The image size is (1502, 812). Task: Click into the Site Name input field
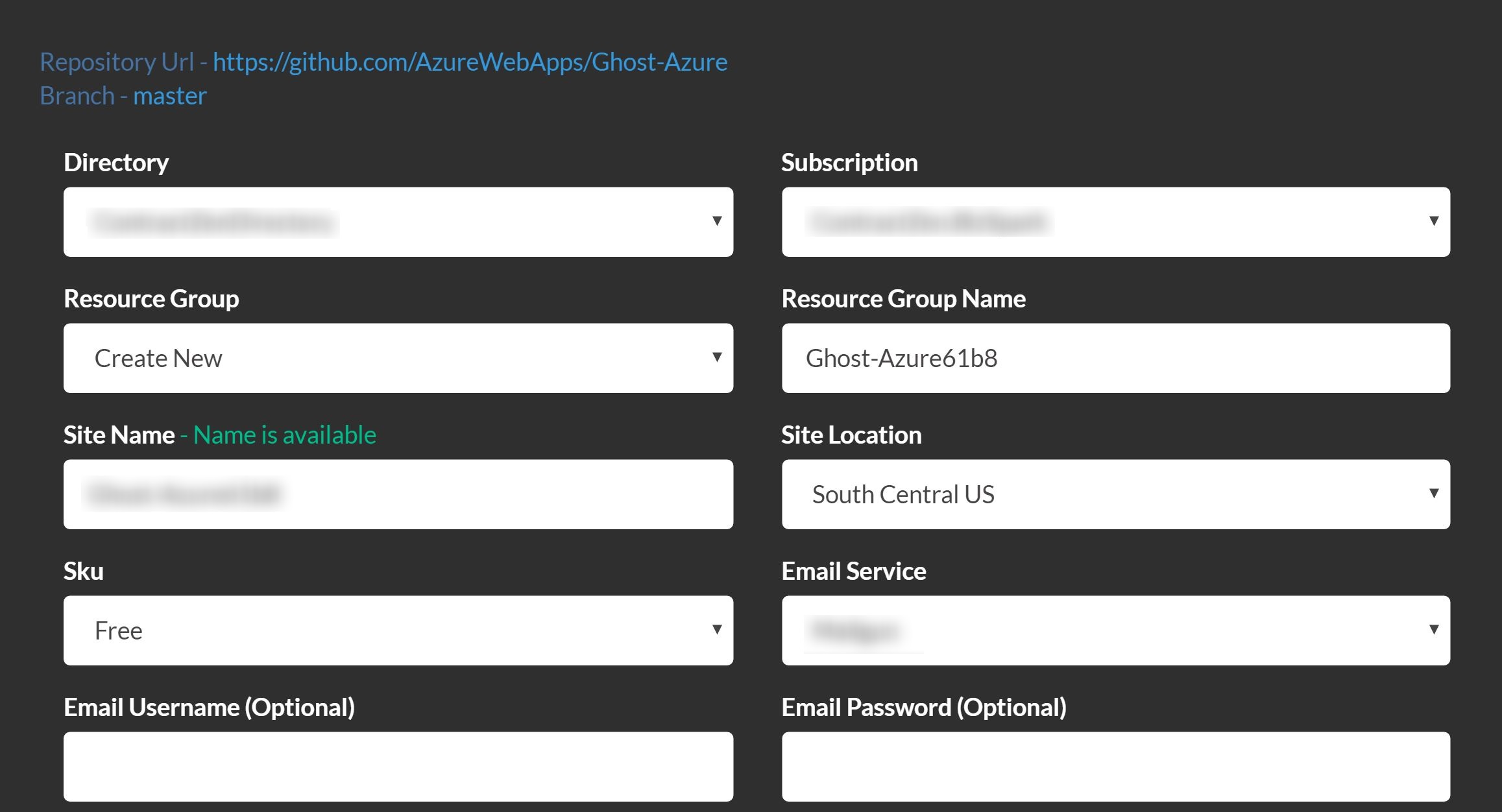tap(398, 494)
